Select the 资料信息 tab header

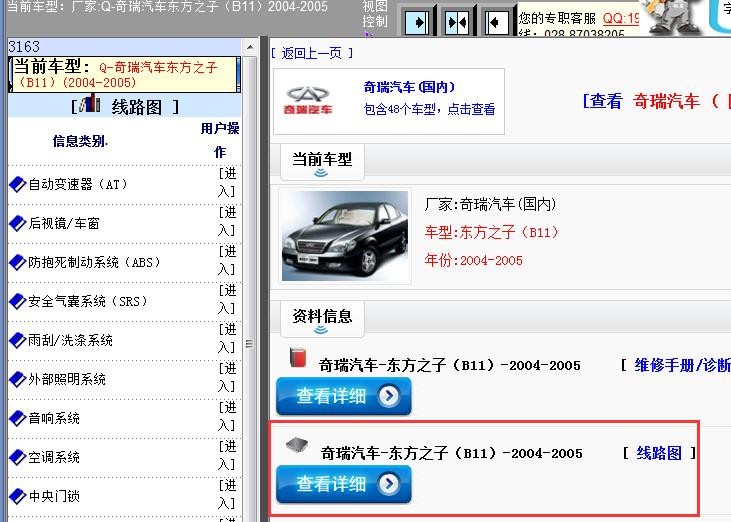pyautogui.click(x=322, y=318)
